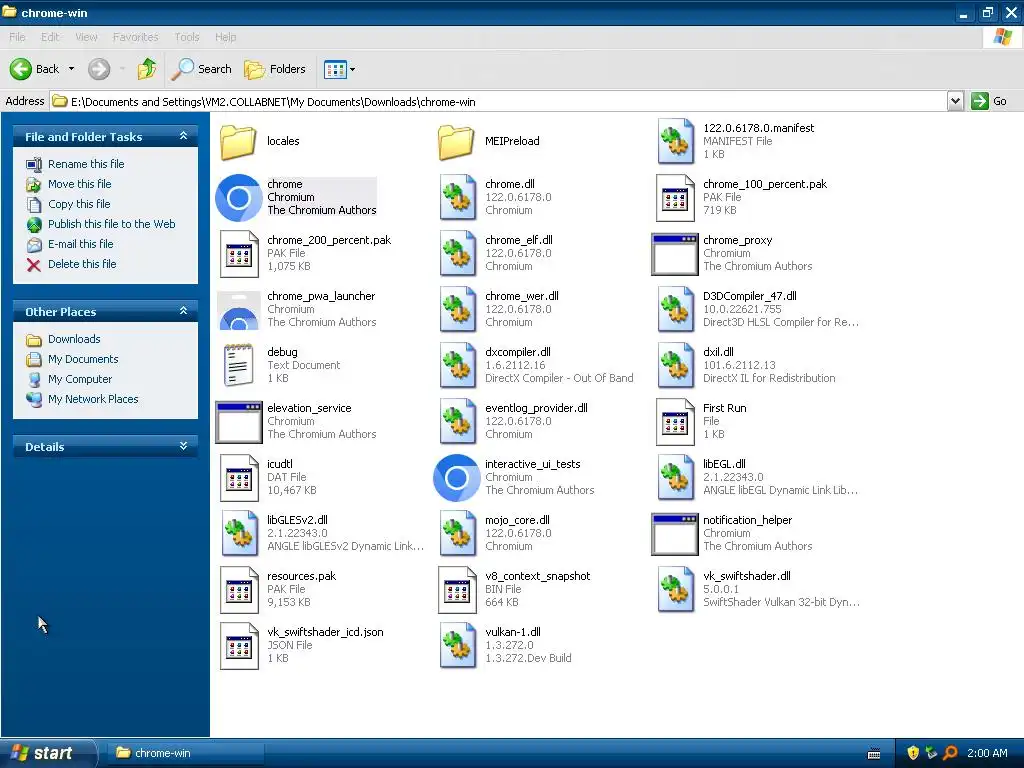Click Rename this file

pos(86,164)
